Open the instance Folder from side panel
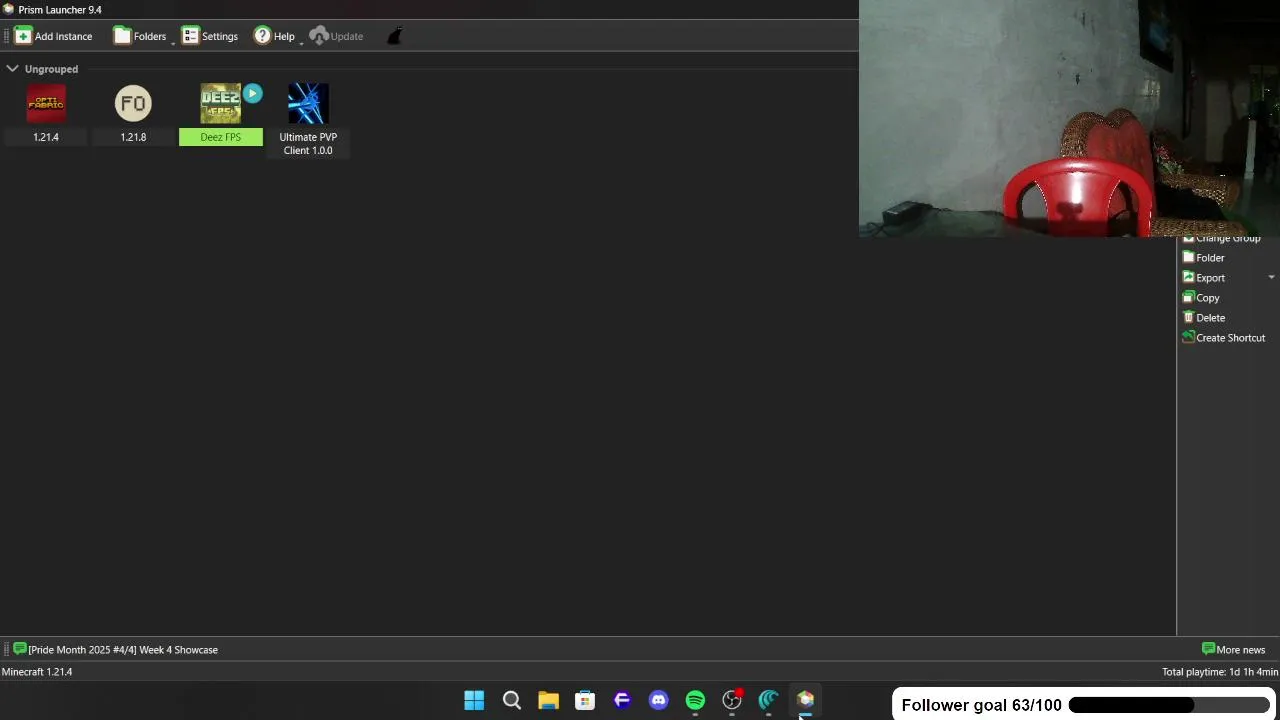 point(1204,258)
